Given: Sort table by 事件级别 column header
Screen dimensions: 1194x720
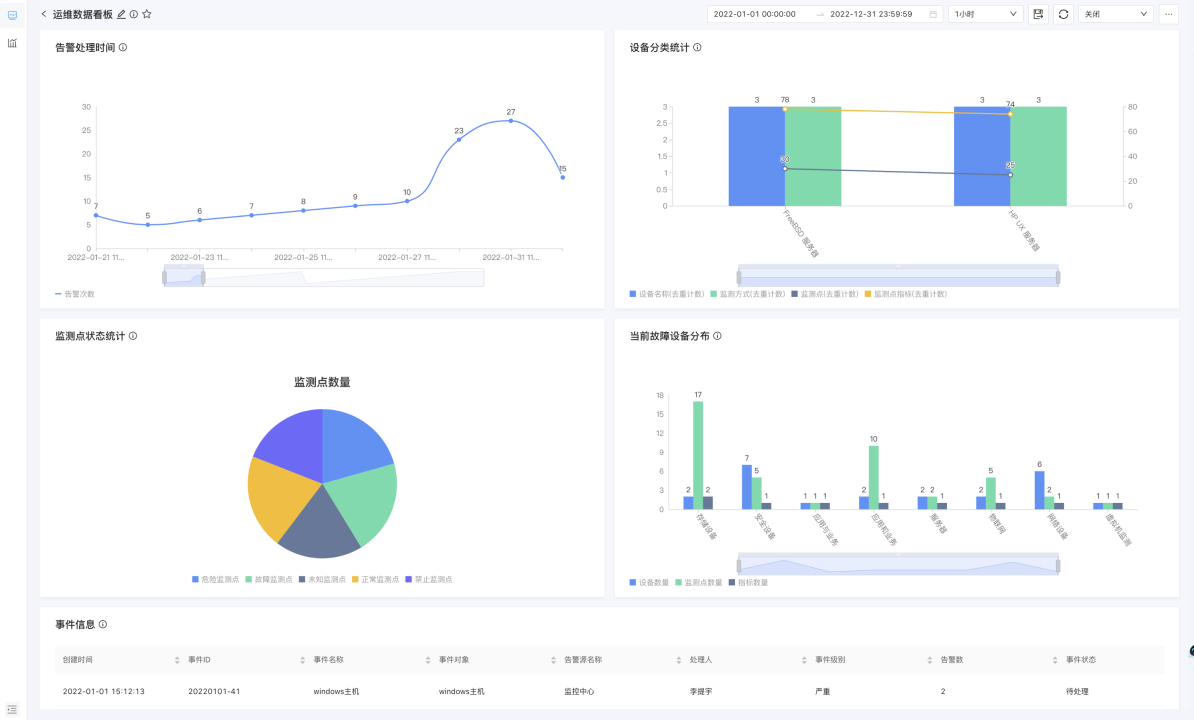Looking at the screenshot, I should 831,660.
